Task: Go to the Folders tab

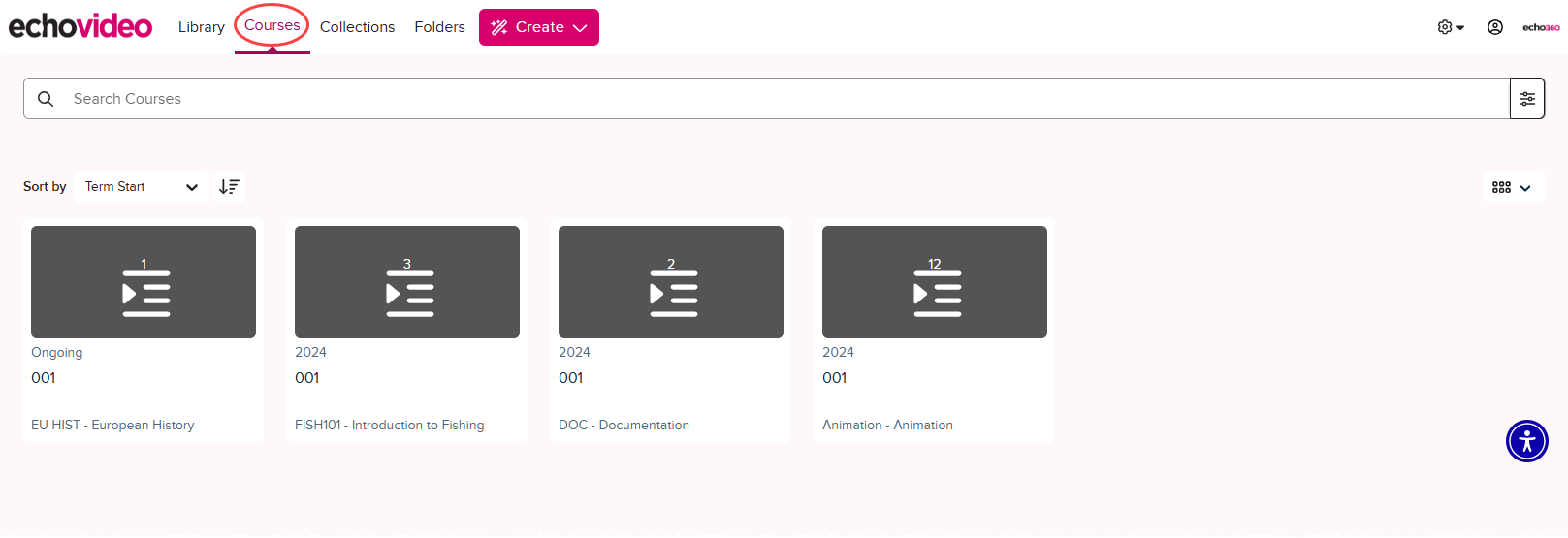Action: click(x=440, y=27)
